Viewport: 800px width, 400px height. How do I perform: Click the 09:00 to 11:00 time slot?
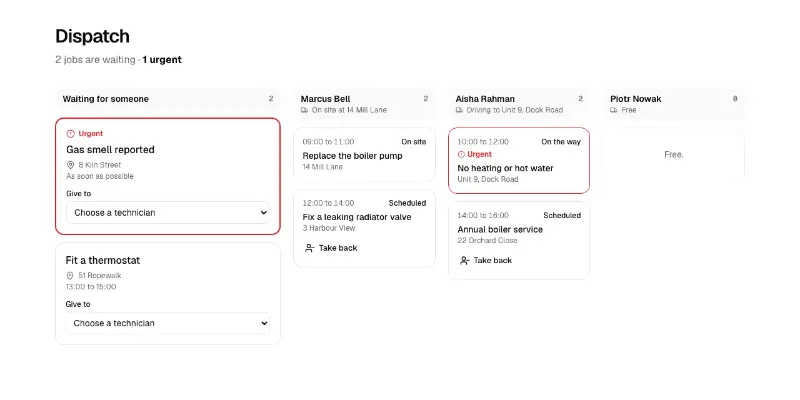[328, 142]
